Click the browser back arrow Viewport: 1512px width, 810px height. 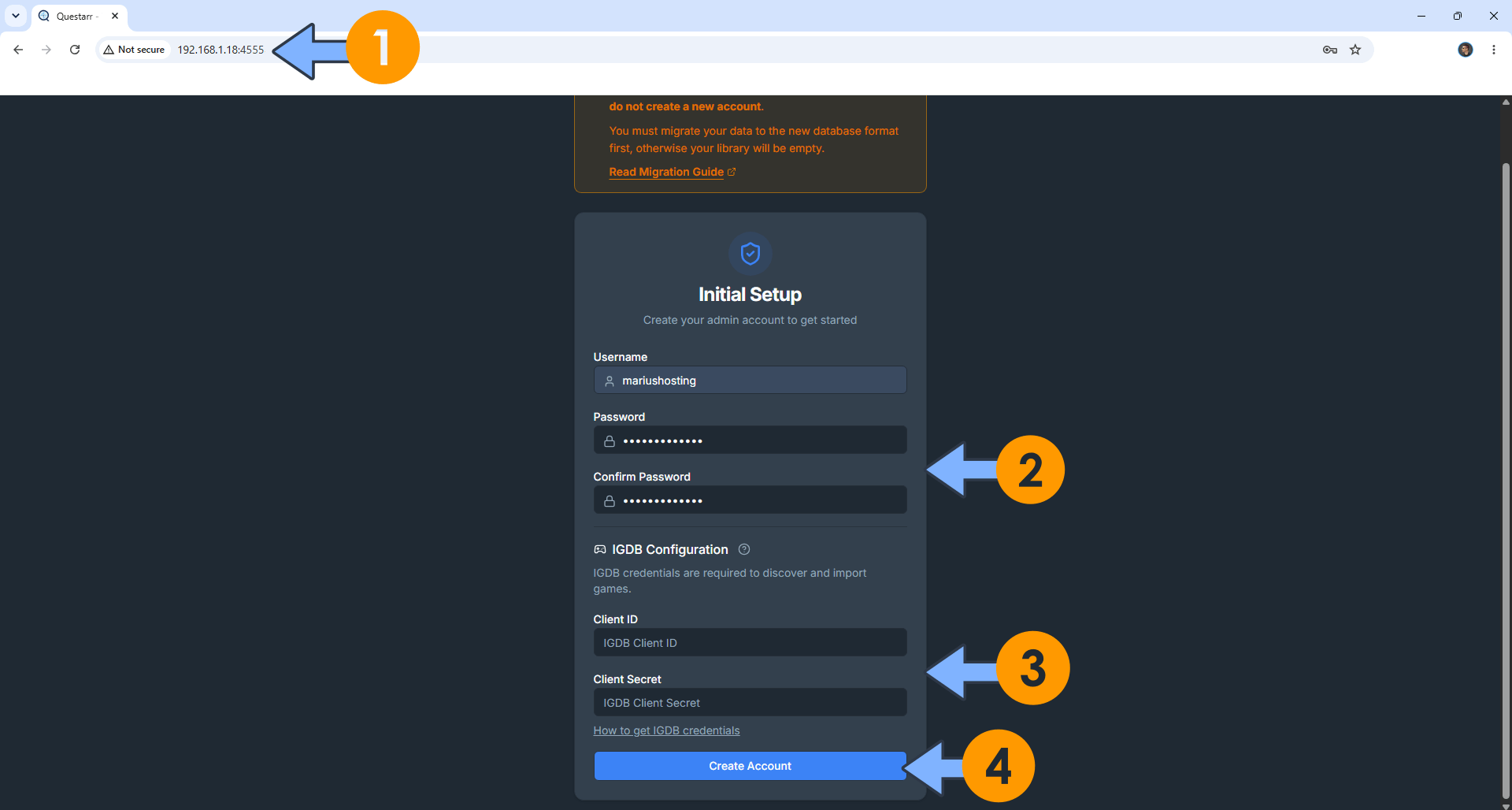(18, 50)
